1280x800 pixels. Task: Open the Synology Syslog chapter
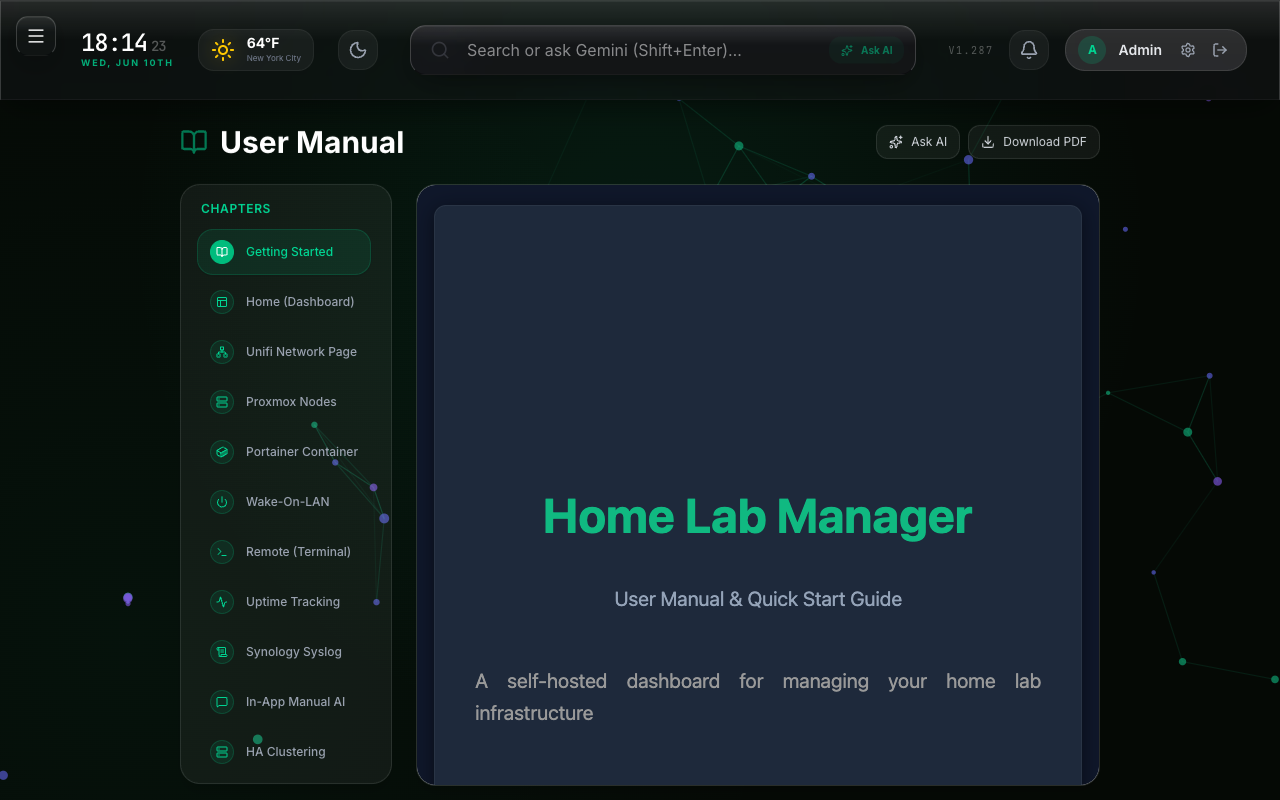tap(284, 652)
